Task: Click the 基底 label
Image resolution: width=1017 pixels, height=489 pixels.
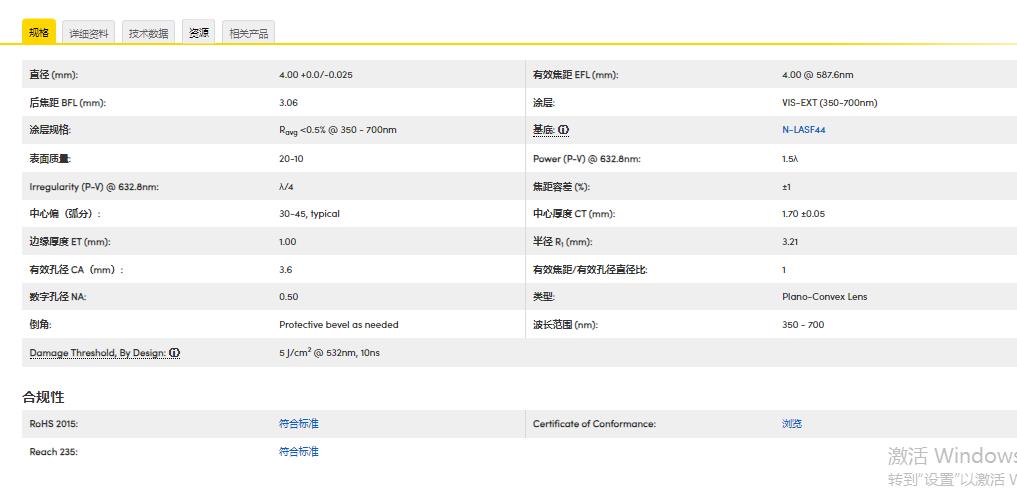Action: (x=543, y=130)
